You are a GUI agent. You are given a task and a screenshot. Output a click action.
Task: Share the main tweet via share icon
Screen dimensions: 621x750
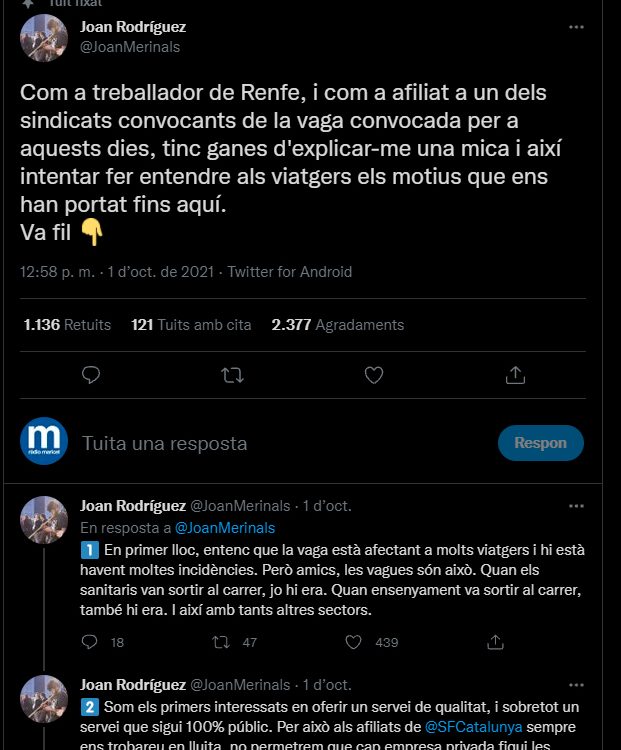(516, 375)
